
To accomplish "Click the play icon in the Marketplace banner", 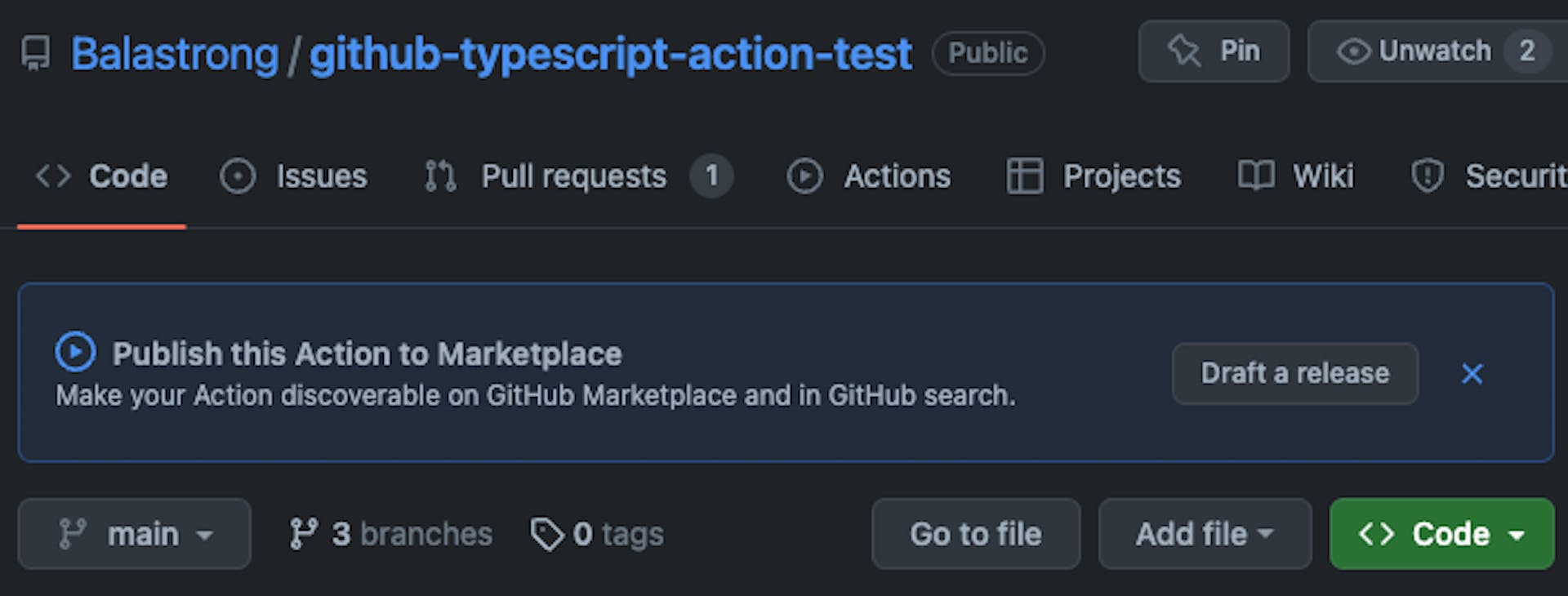I will (x=75, y=352).
